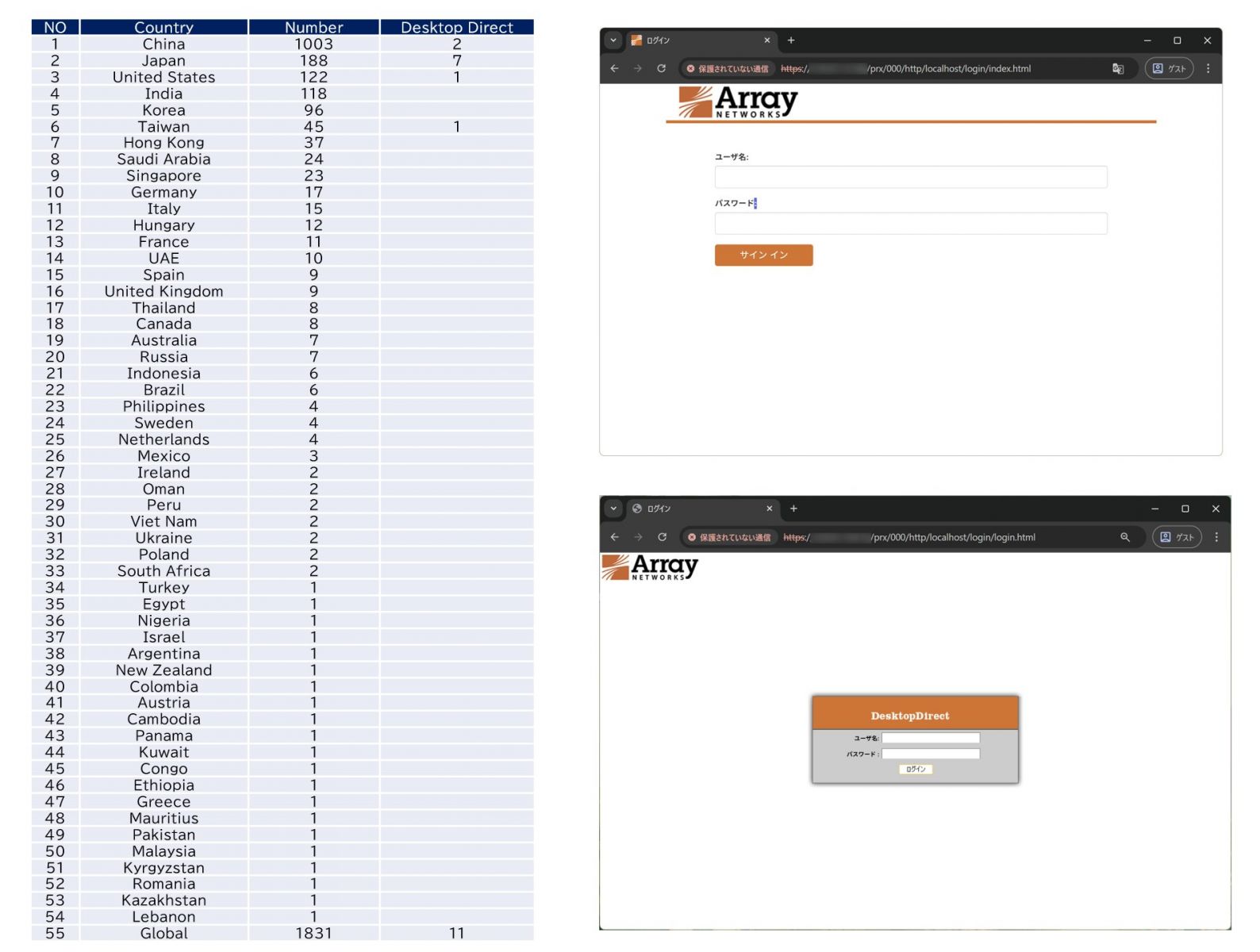This screenshot has height=952, width=1260.
Task: Click the back arrow in the top browser
Action: [x=614, y=68]
